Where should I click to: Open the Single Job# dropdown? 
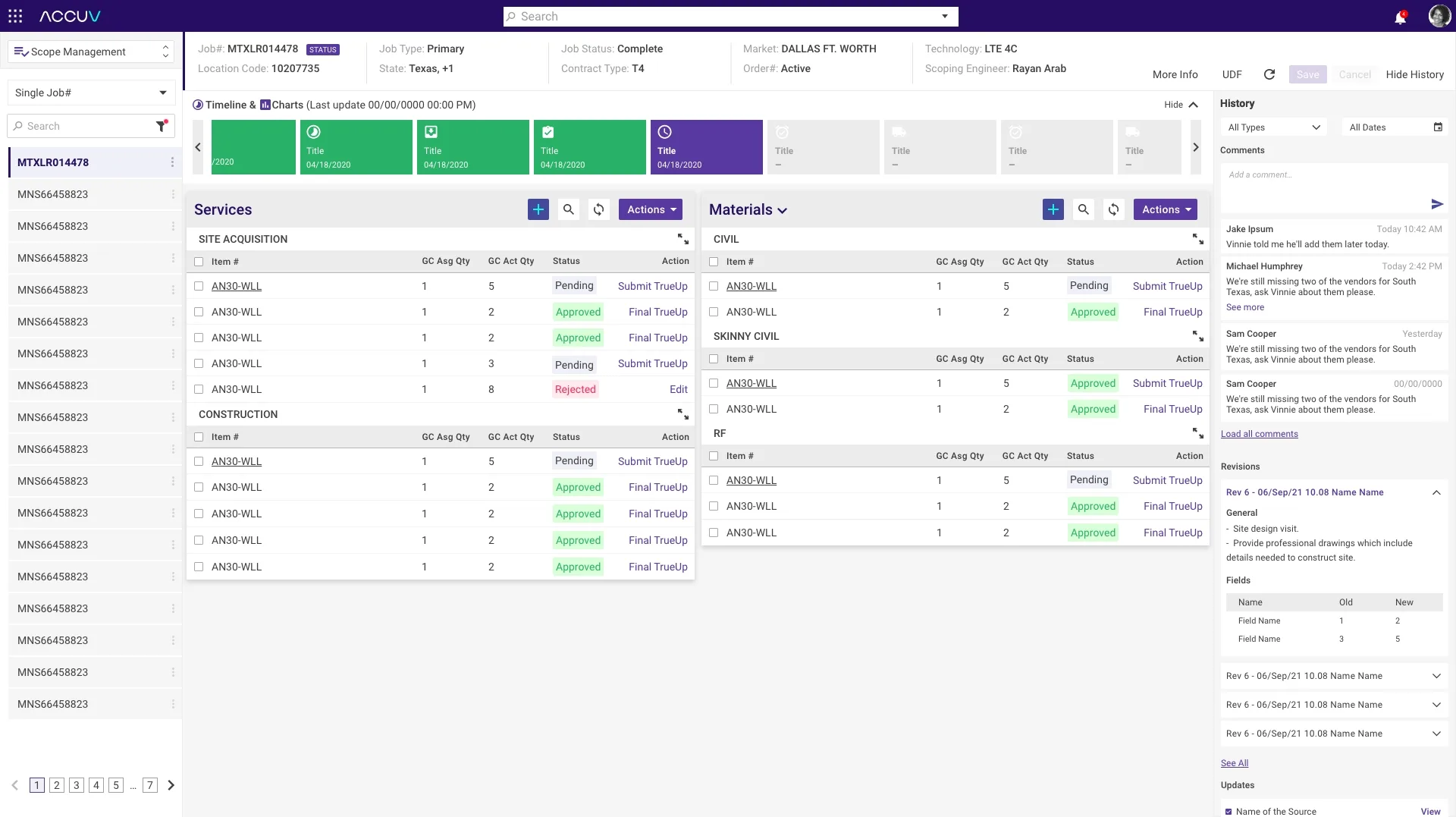91,93
